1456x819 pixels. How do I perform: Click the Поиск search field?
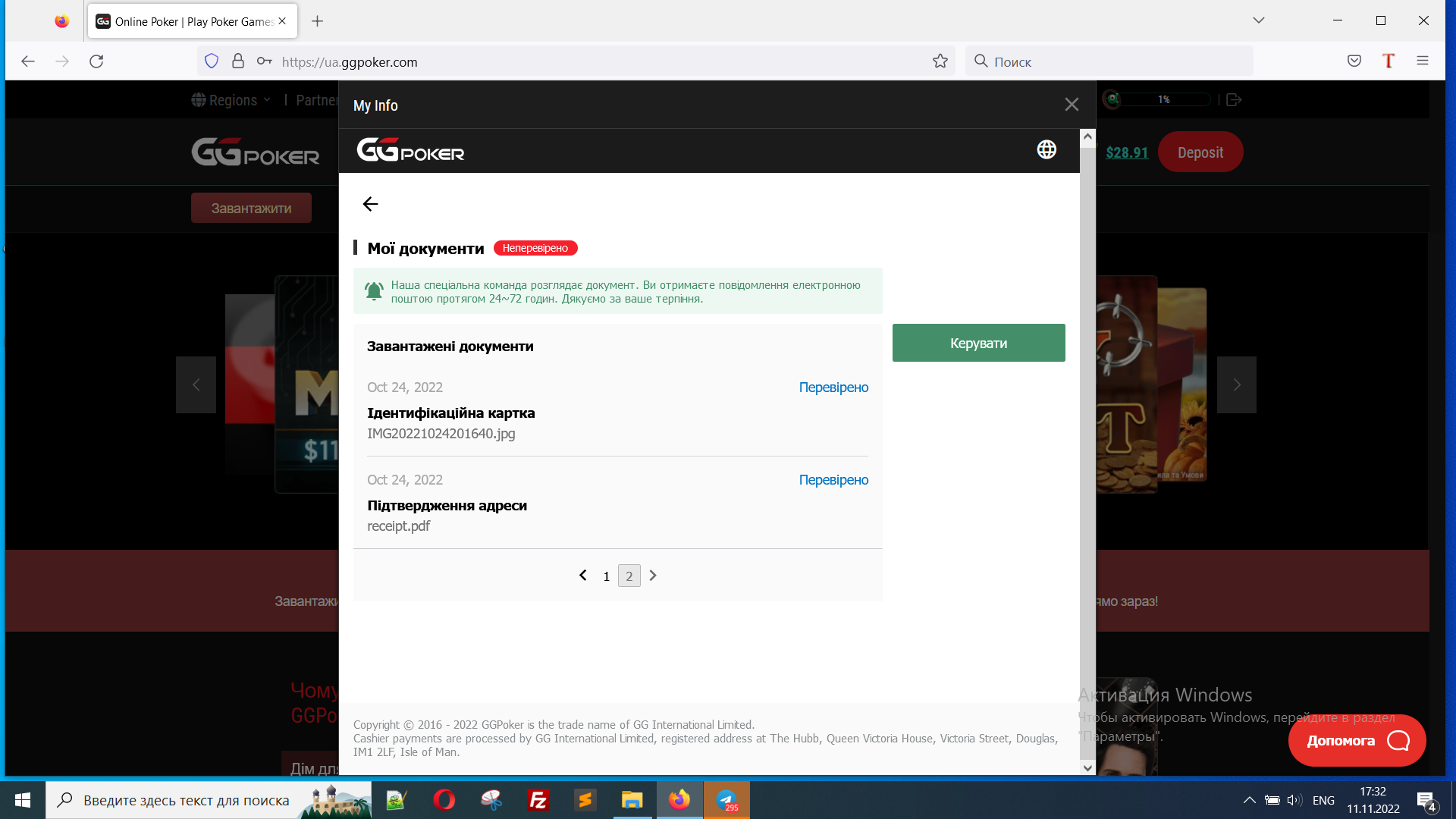1109,61
